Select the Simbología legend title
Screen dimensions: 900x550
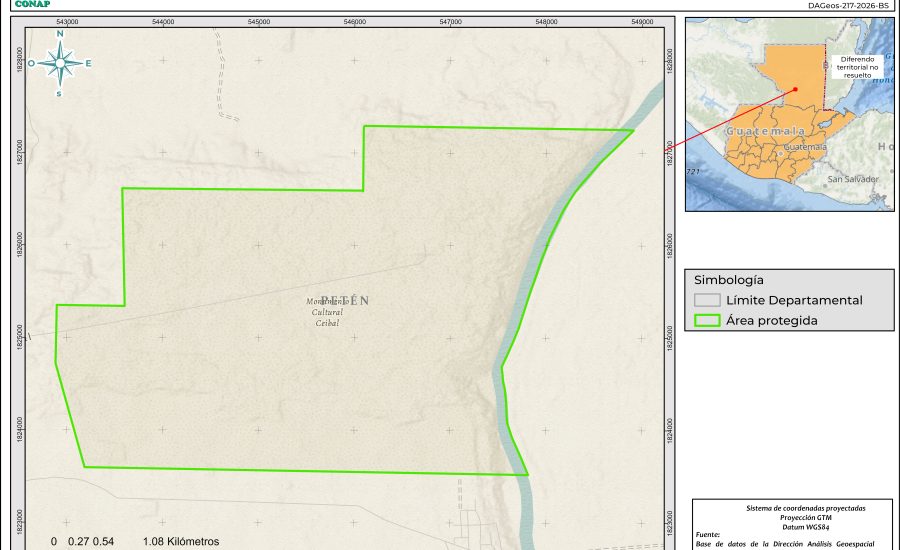[x=728, y=280]
